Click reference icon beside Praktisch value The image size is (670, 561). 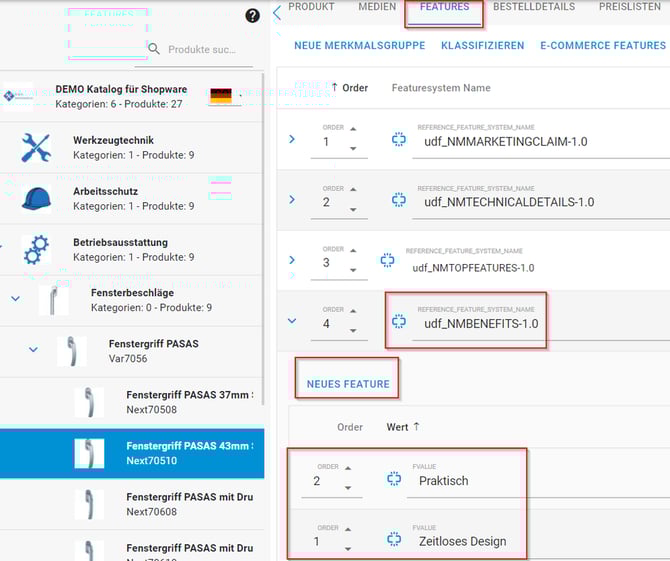394,479
